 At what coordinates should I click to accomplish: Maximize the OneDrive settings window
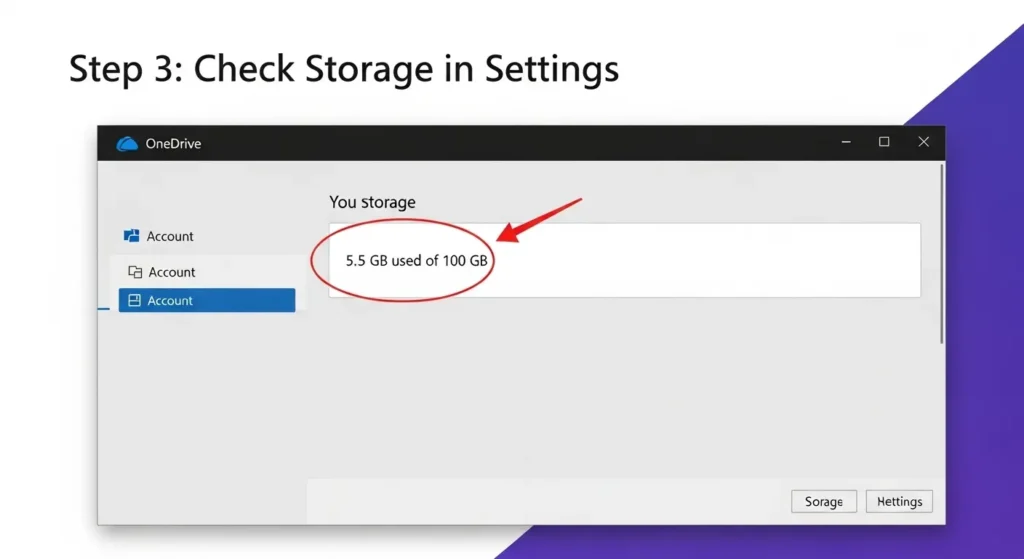point(884,143)
